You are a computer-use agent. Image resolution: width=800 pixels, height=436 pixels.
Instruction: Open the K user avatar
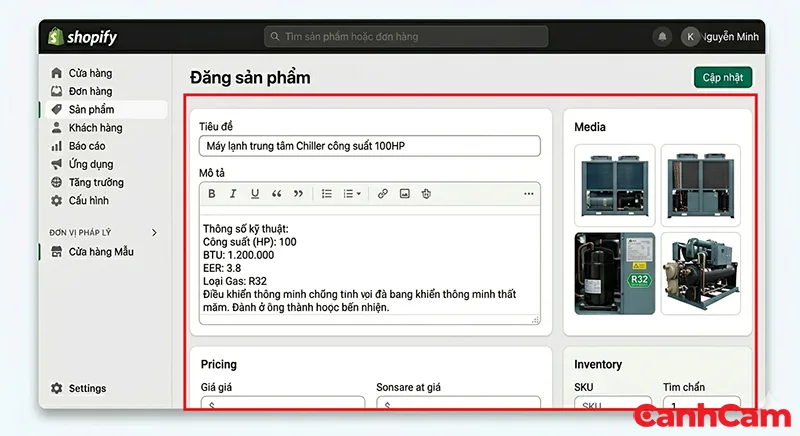pos(690,37)
